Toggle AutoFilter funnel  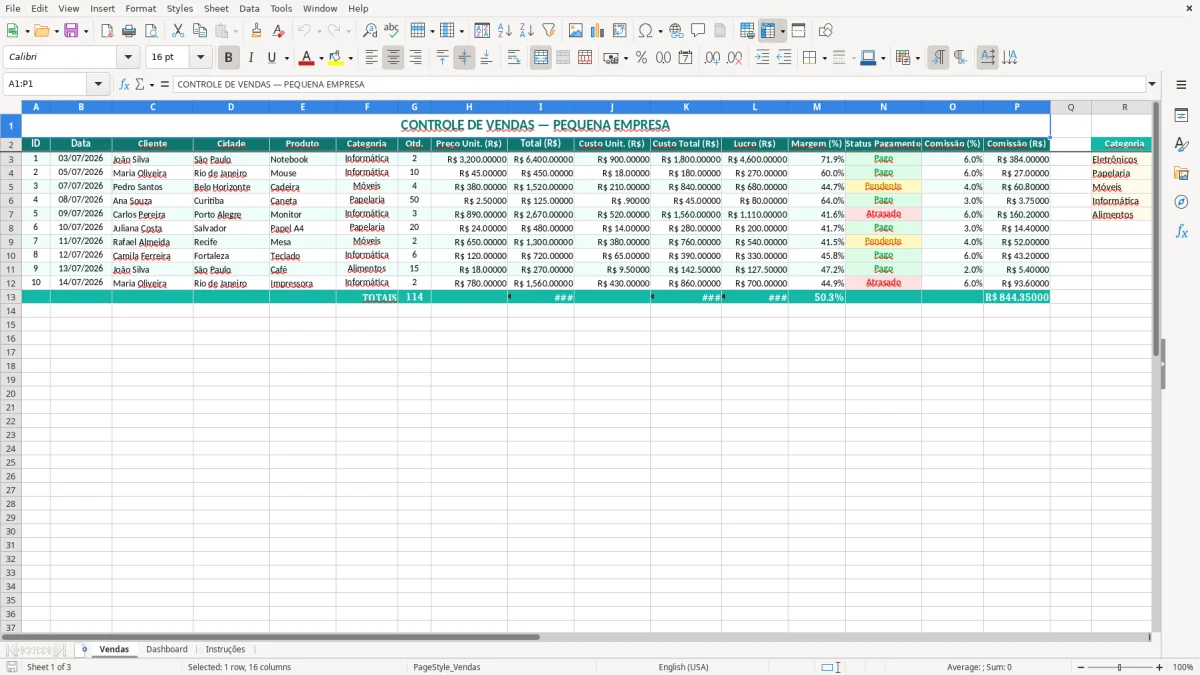click(548, 31)
